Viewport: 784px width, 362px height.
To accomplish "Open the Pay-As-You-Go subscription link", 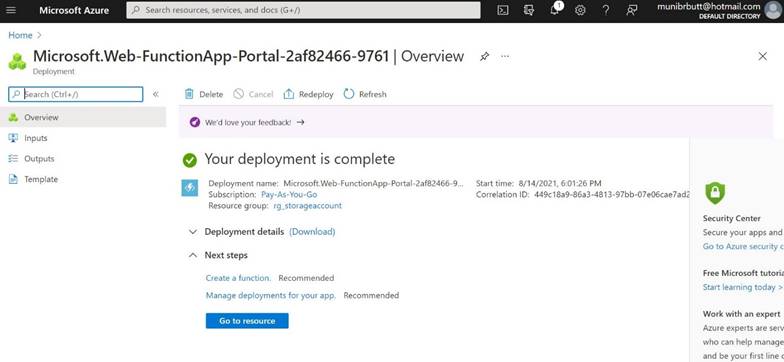I will pos(289,194).
